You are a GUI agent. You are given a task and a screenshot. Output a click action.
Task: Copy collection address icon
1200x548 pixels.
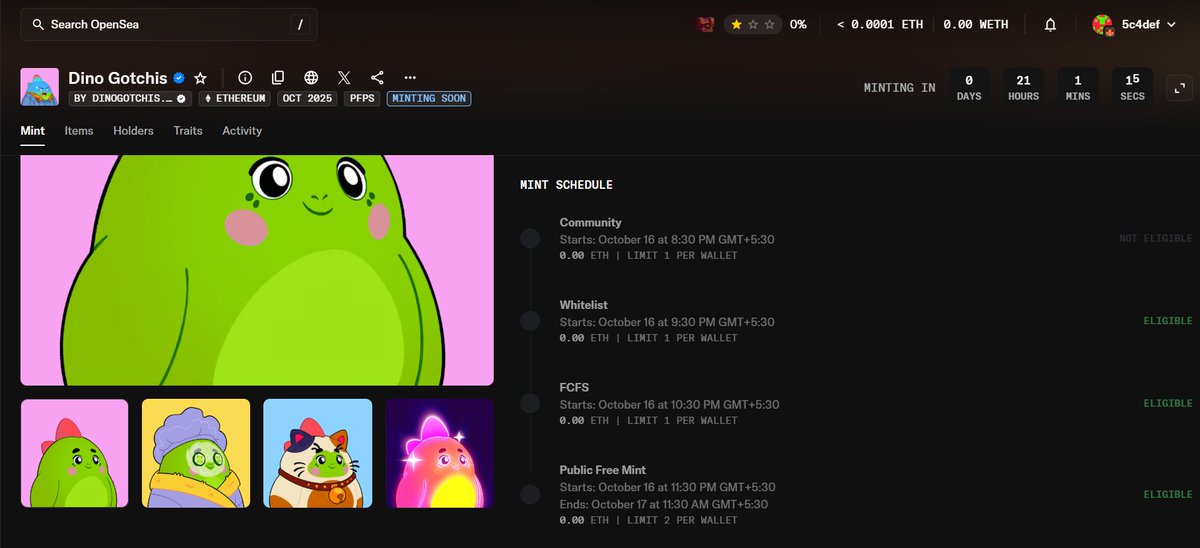pyautogui.click(x=278, y=77)
